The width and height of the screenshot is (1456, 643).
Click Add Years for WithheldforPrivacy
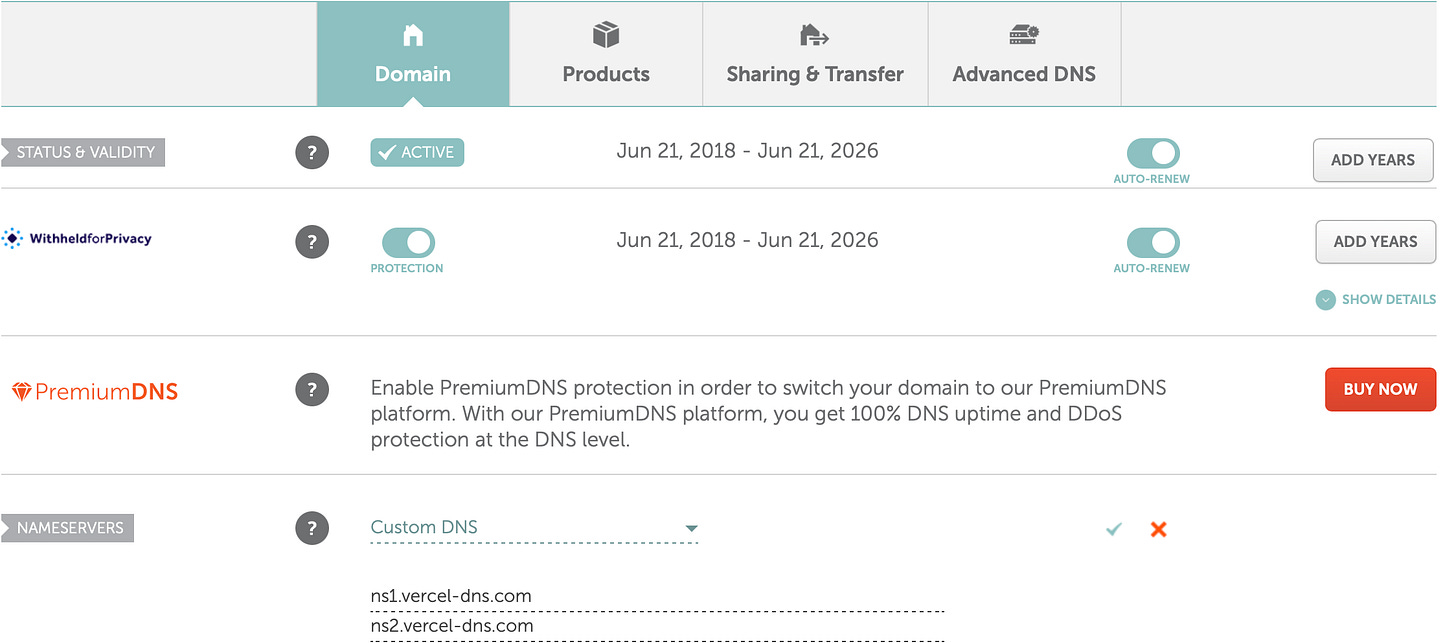coord(1375,241)
